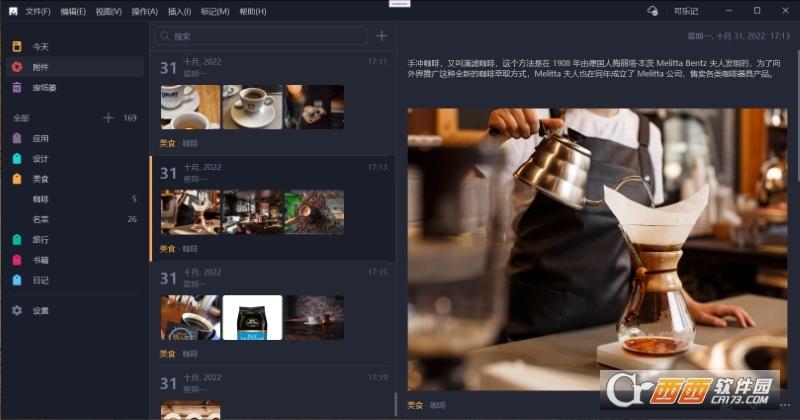Click the cyan 设计 tag icon
This screenshot has height=420, width=800.
tap(17, 159)
